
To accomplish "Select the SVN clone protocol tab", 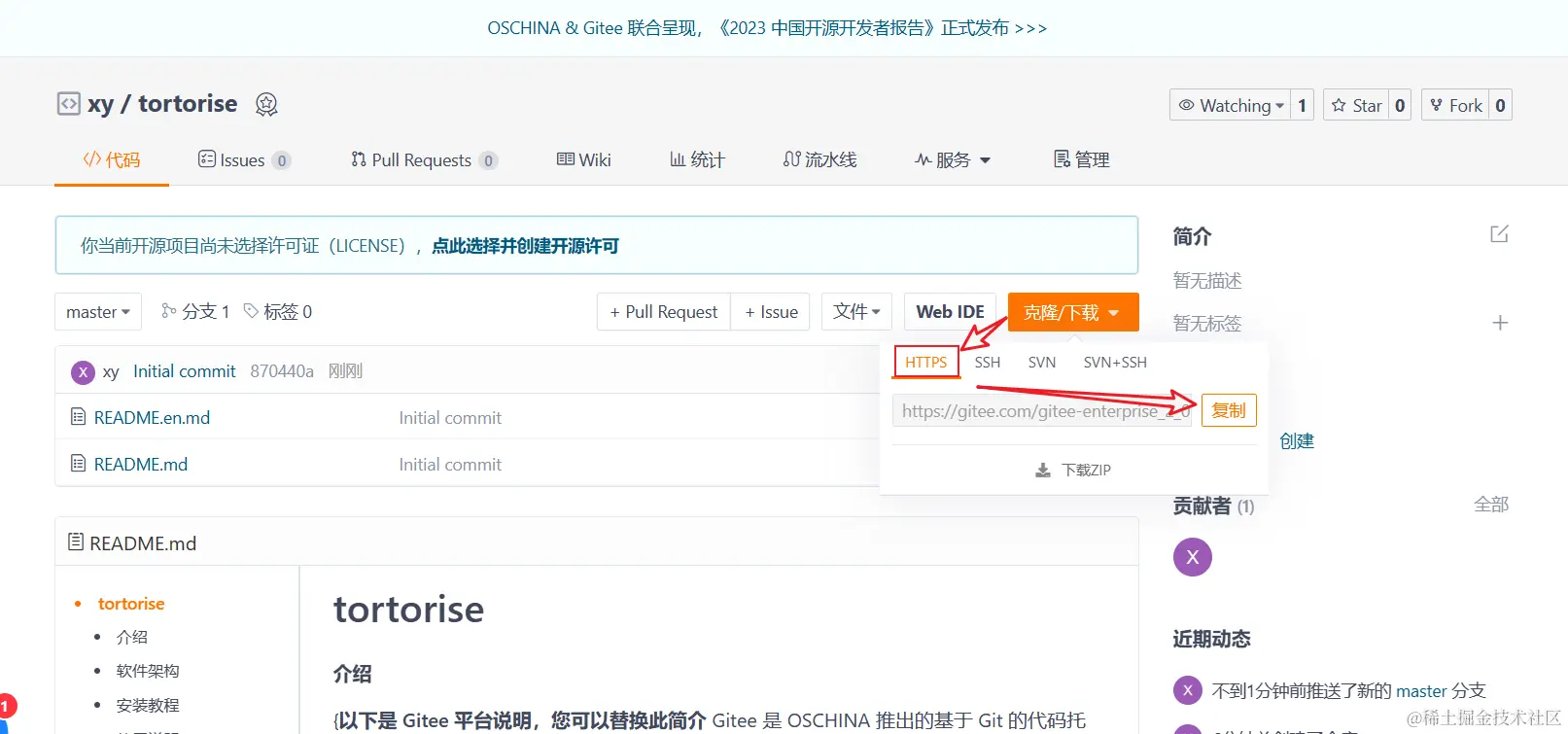I will pos(1042,363).
